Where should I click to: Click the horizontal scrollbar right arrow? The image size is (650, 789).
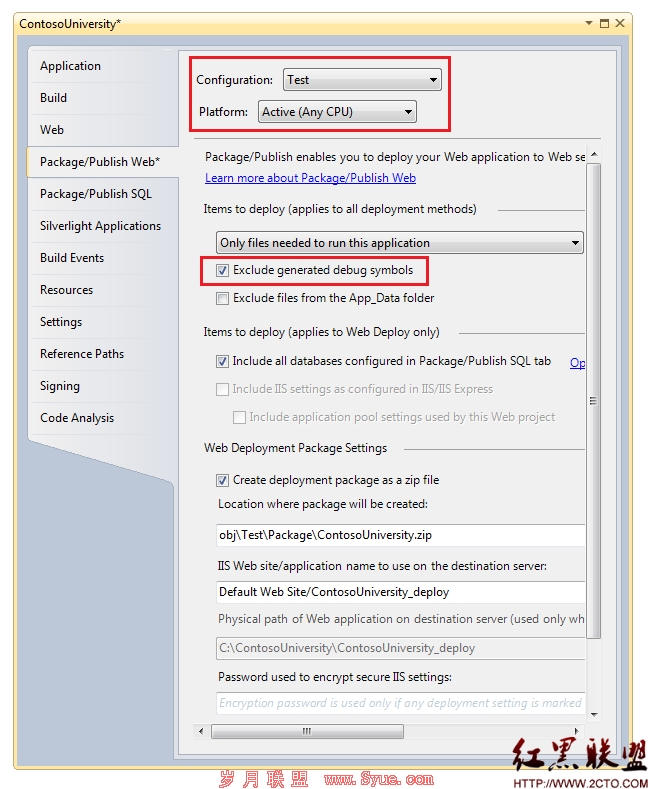(576, 731)
